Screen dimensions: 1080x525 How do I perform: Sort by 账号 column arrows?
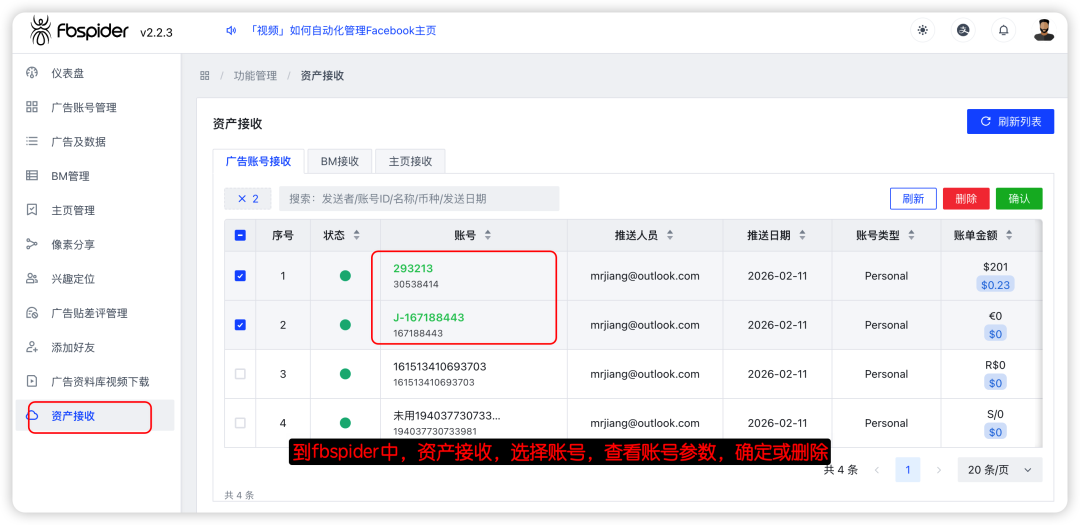[488, 235]
